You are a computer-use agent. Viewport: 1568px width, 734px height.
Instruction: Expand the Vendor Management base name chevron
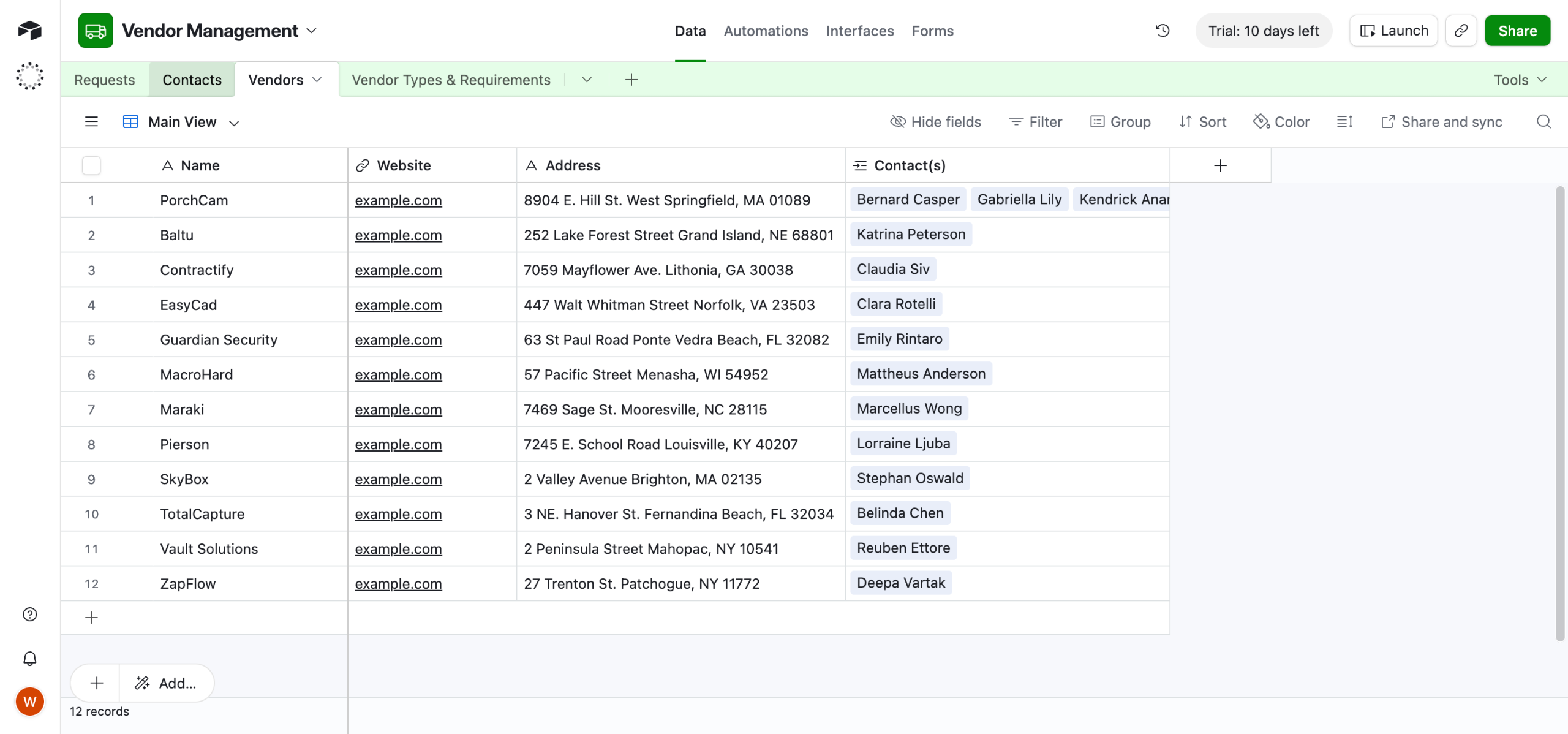312,31
